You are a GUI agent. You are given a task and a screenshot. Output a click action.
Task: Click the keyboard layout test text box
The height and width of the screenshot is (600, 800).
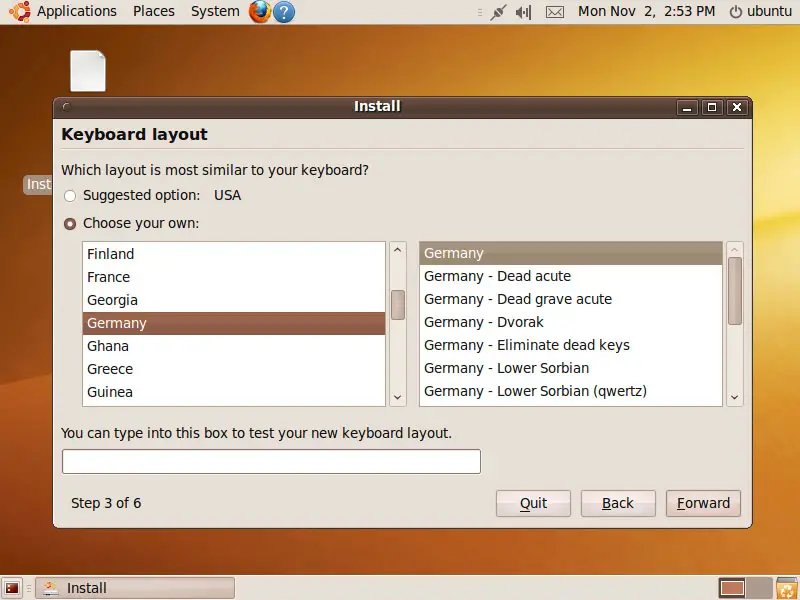271,462
